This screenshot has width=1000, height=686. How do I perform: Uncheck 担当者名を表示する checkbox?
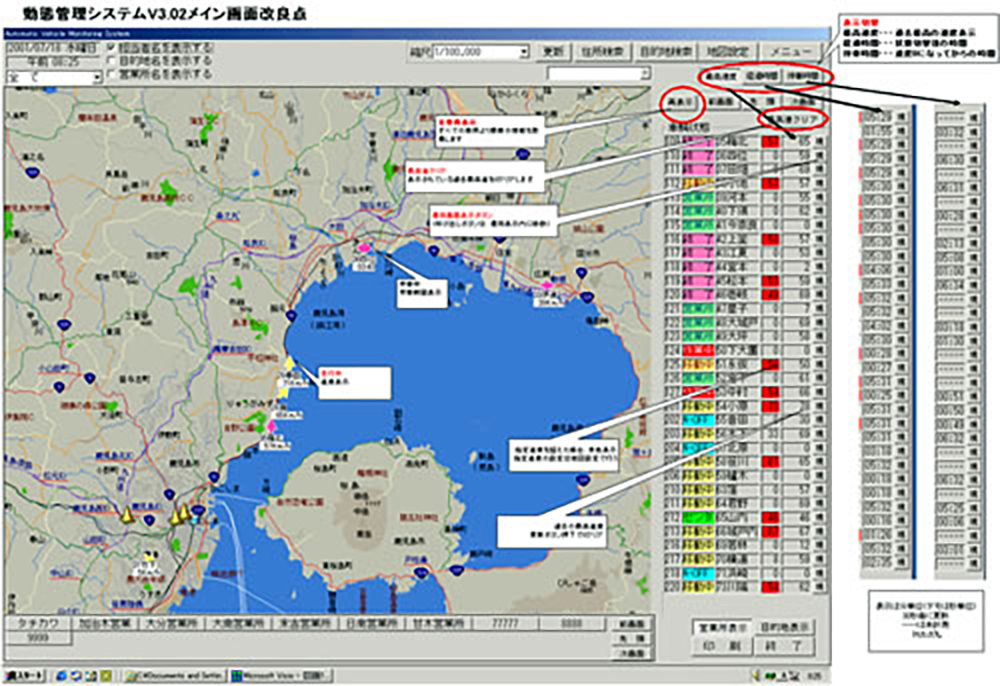pyautogui.click(x=112, y=48)
